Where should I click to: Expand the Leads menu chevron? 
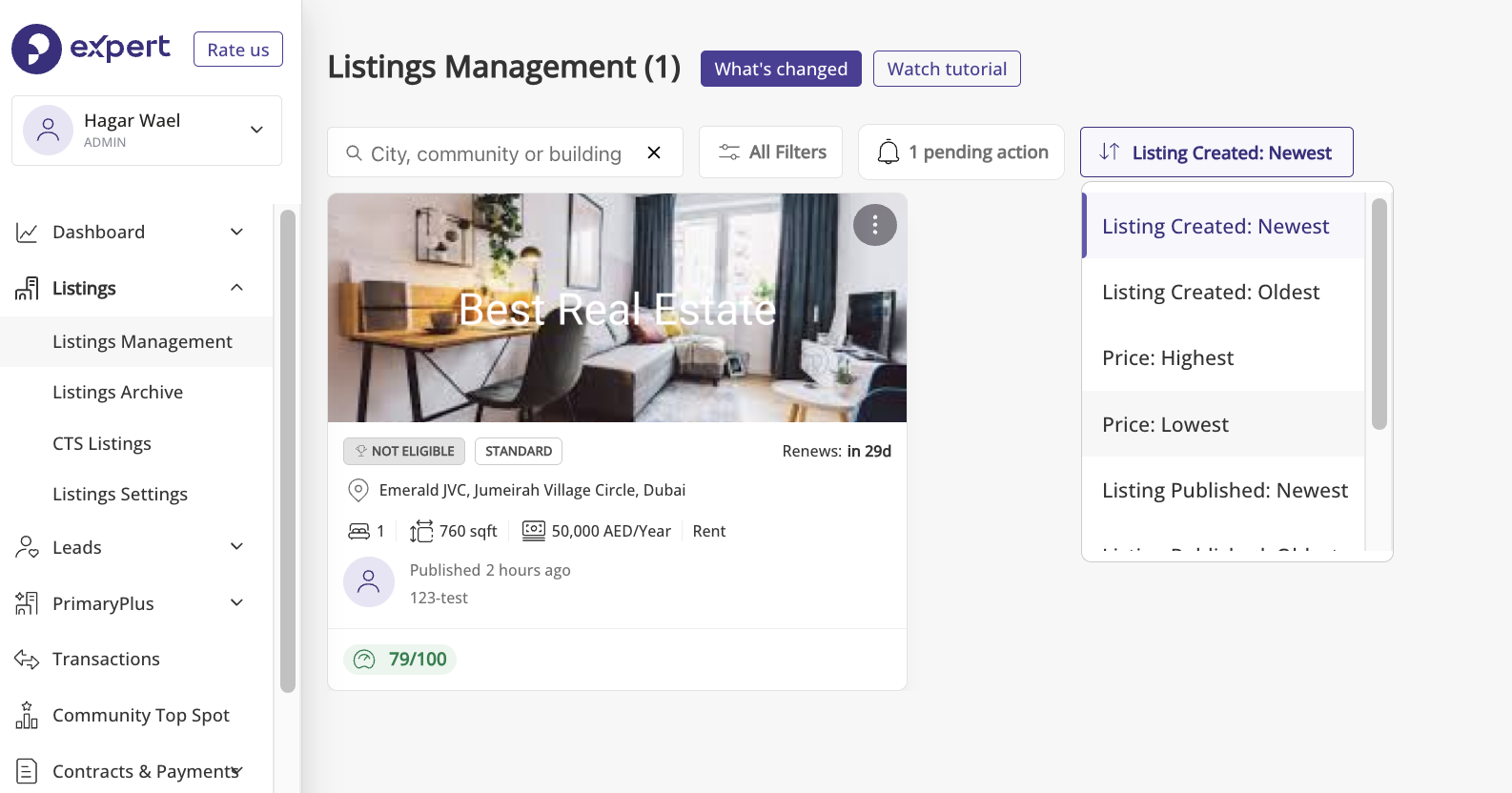click(x=236, y=546)
